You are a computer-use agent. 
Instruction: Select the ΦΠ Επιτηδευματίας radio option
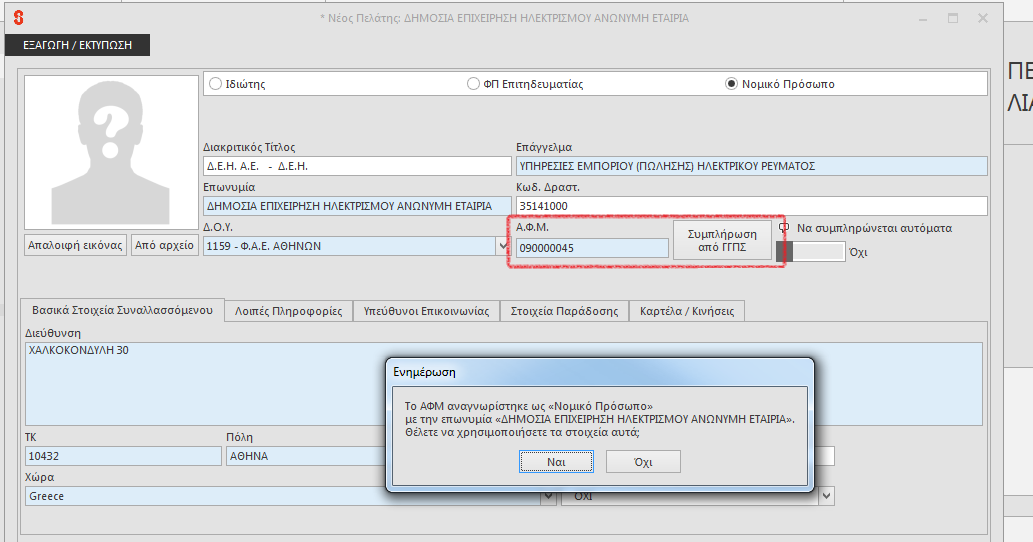[x=473, y=84]
